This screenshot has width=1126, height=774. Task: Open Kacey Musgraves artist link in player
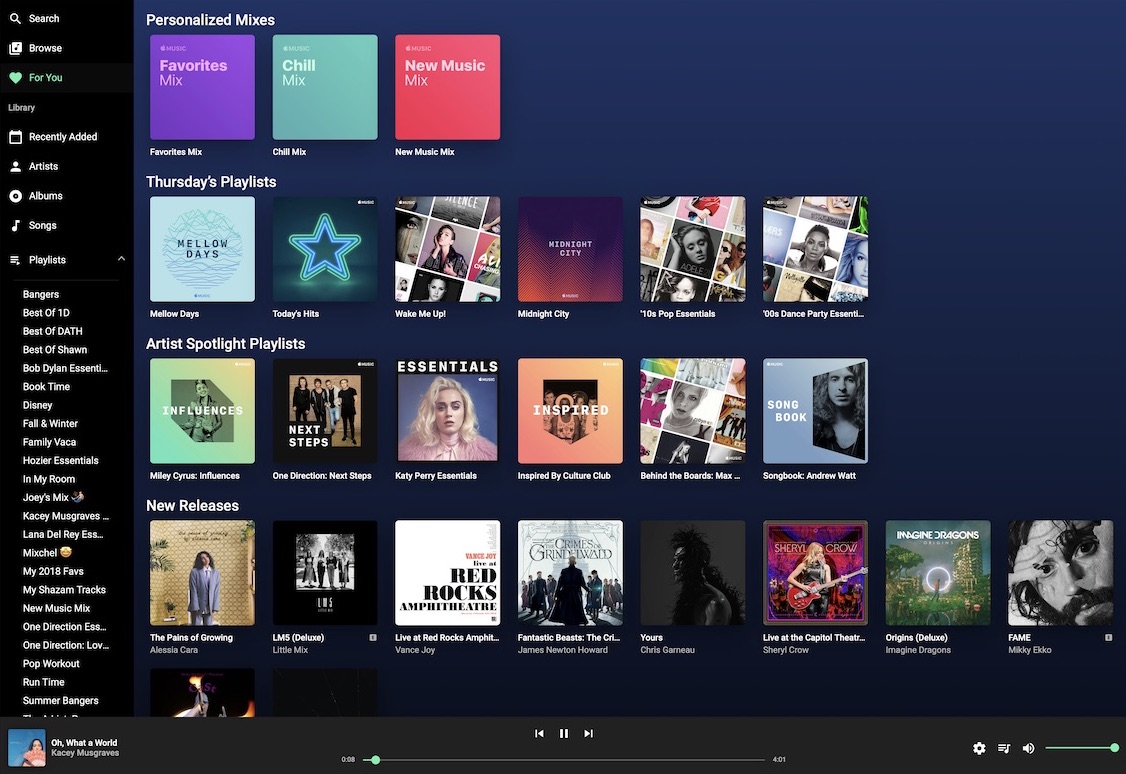tap(85, 753)
